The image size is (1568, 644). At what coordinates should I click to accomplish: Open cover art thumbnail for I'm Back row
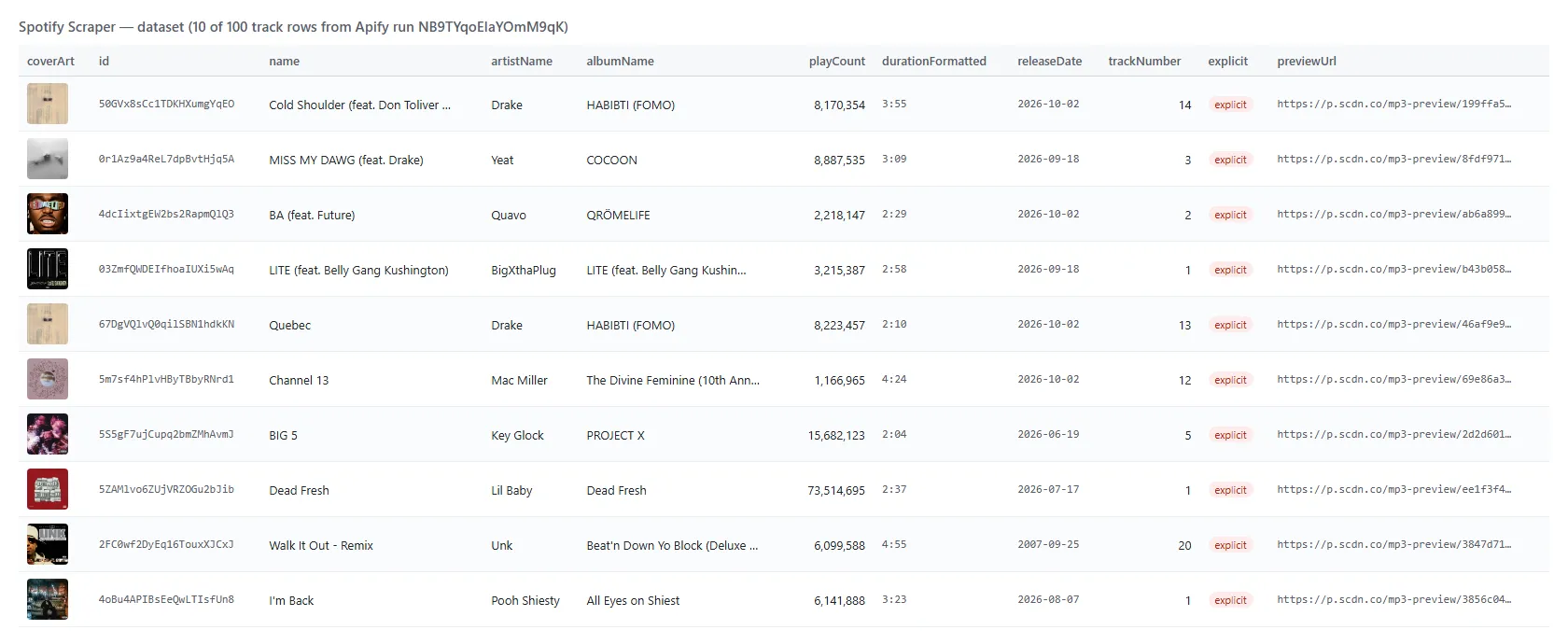pos(48,599)
